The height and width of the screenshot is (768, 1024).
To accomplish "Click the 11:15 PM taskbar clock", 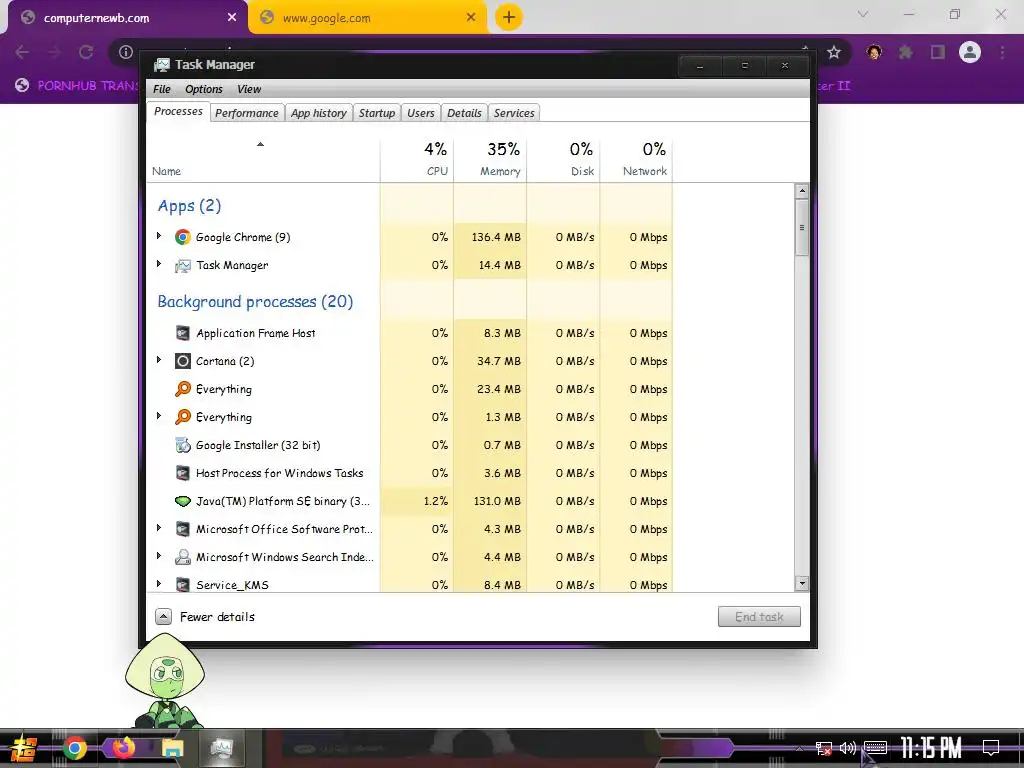I will 931,748.
